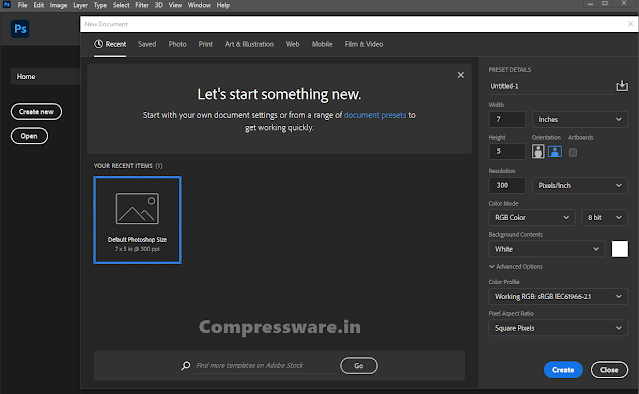Open the Layer menu
The height and width of the screenshot is (394, 639).
click(80, 5)
